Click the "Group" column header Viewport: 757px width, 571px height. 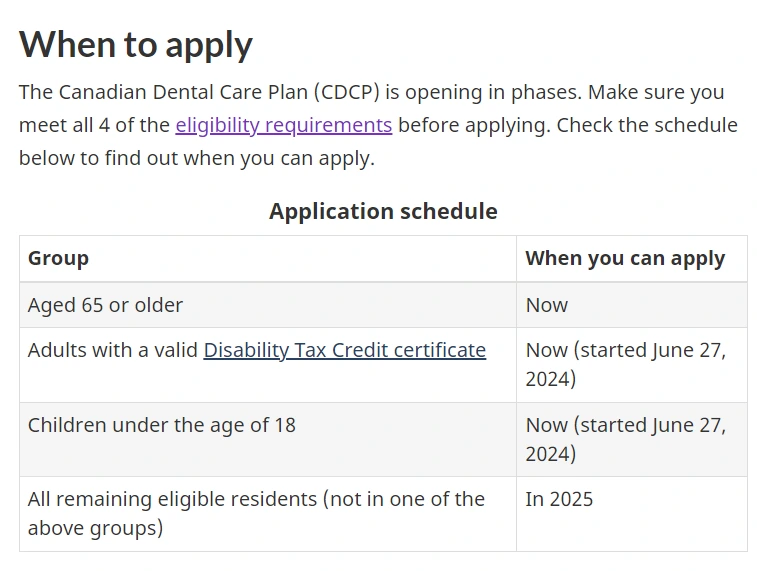coord(58,258)
